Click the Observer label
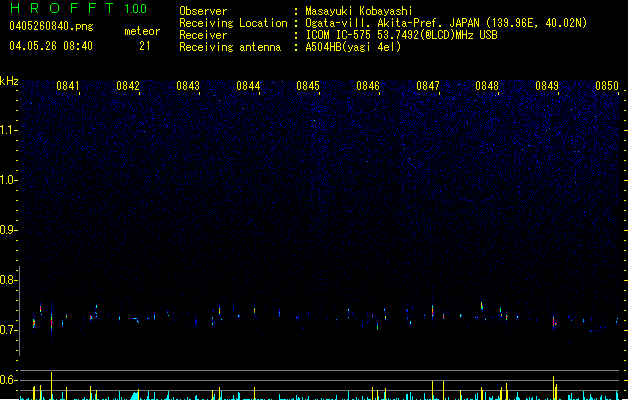The height and width of the screenshot is (400, 629). pyautogui.click(x=203, y=11)
